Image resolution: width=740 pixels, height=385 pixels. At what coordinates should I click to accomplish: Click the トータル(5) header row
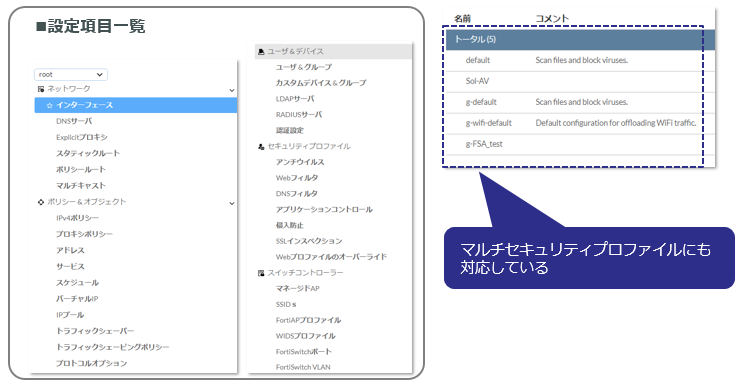point(580,40)
